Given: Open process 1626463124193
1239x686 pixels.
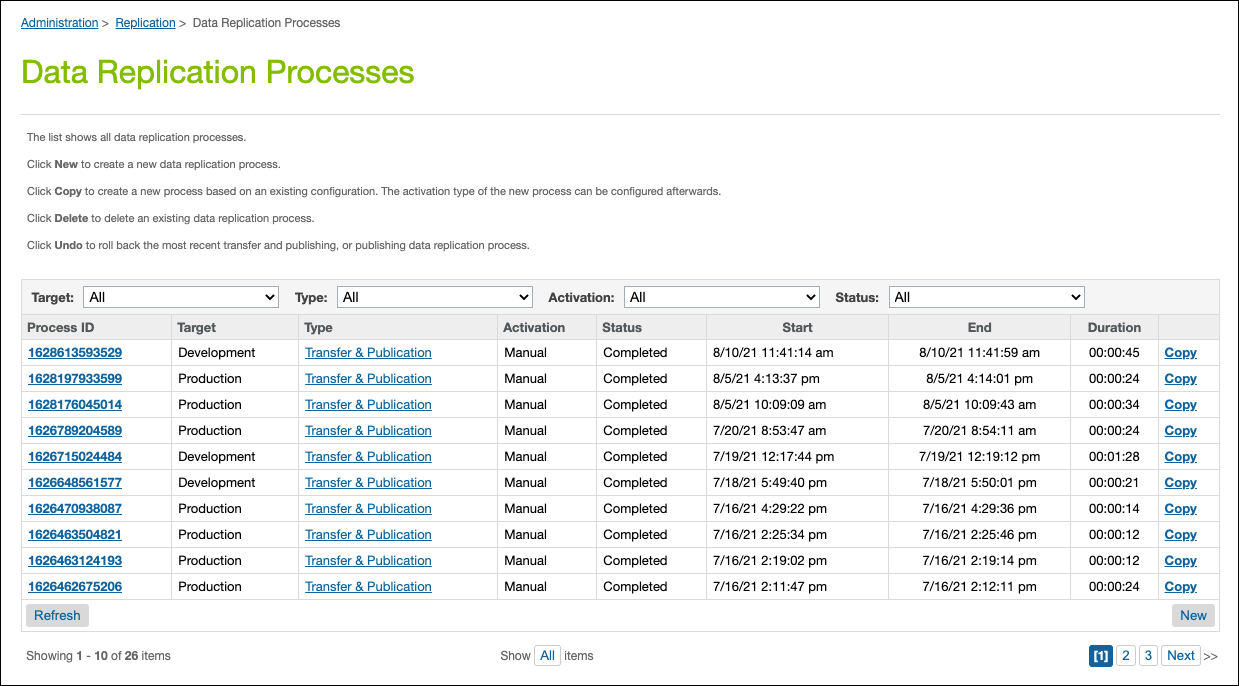Looking at the screenshot, I should coord(75,561).
